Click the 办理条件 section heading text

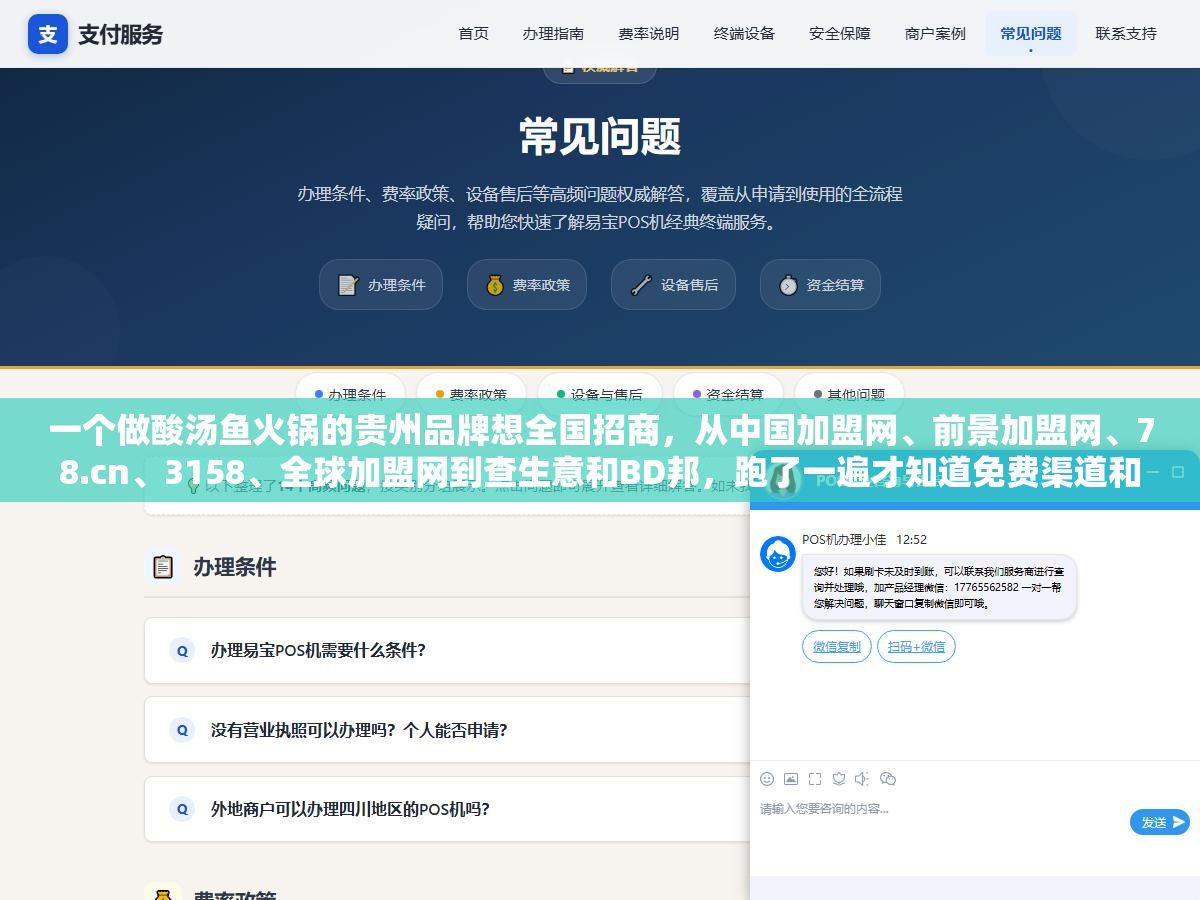click(x=234, y=567)
